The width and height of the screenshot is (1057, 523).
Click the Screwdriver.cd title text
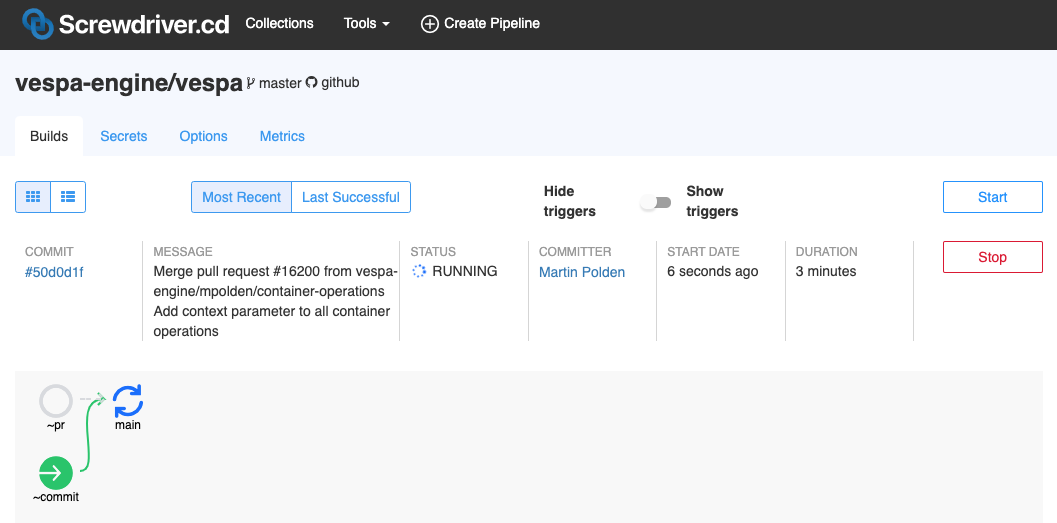click(x=144, y=25)
